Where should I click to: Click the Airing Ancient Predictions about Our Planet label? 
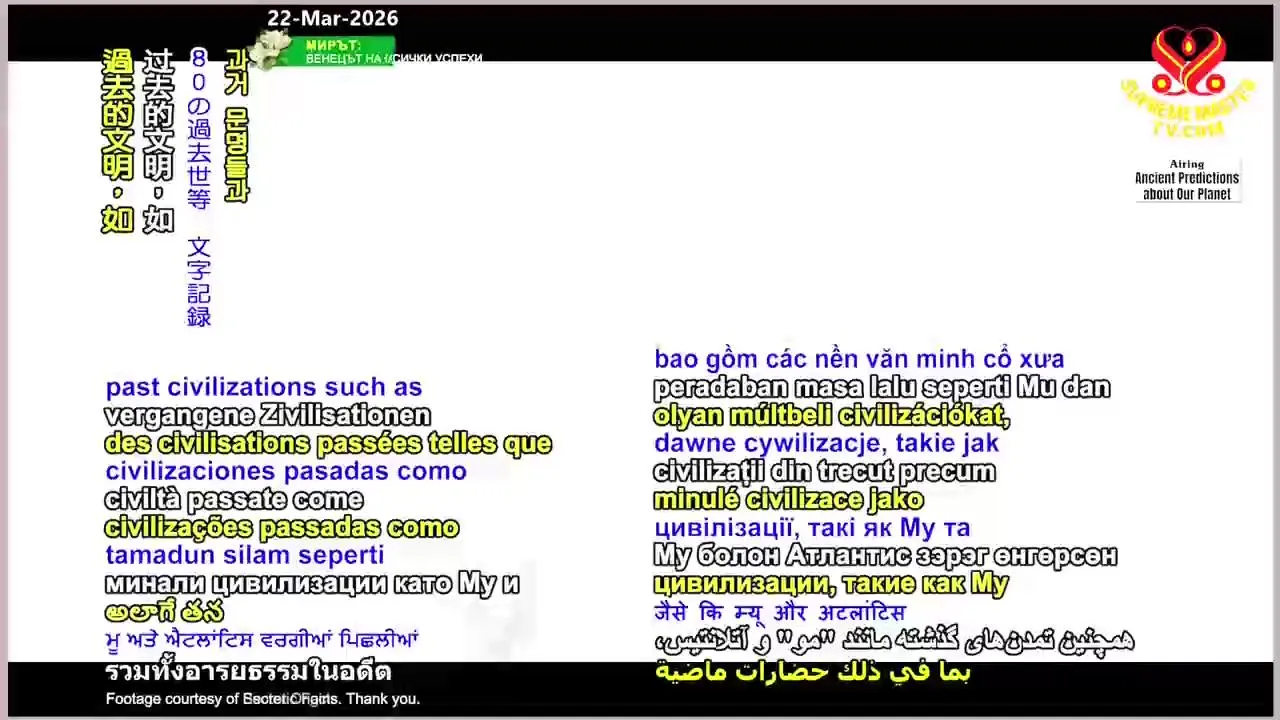1187,180
